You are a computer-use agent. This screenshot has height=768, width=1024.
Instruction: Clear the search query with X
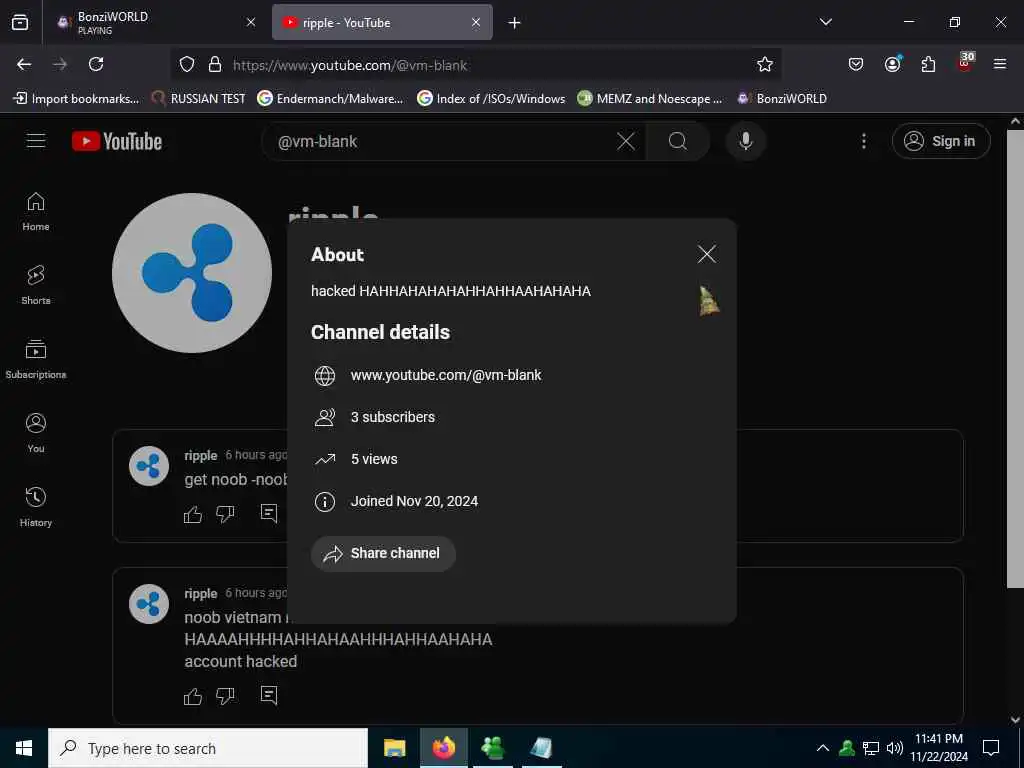pos(626,141)
